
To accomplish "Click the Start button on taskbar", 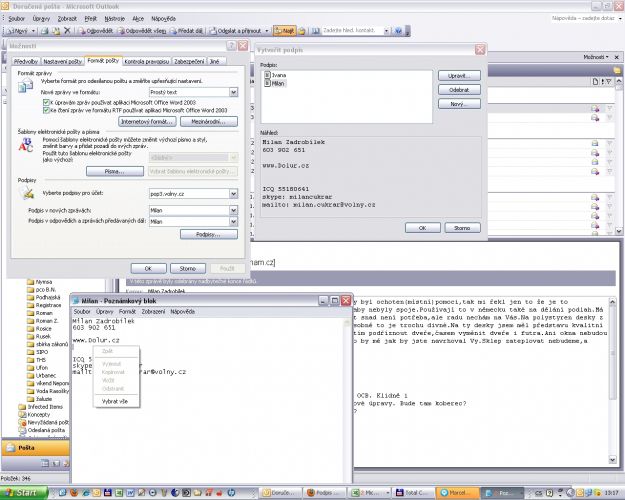I will tap(23, 493).
